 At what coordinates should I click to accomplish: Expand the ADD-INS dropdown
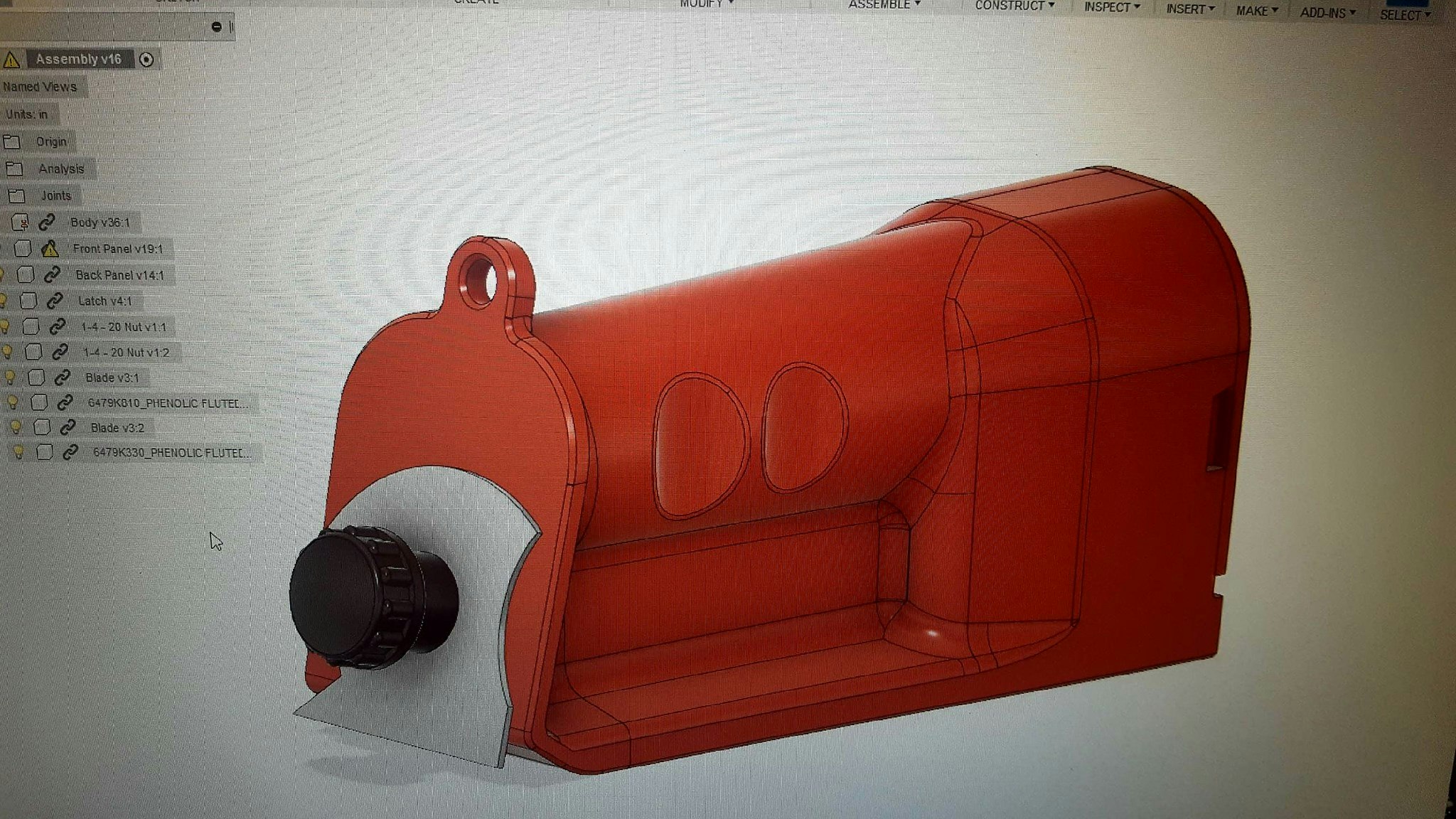pyautogui.click(x=1327, y=13)
